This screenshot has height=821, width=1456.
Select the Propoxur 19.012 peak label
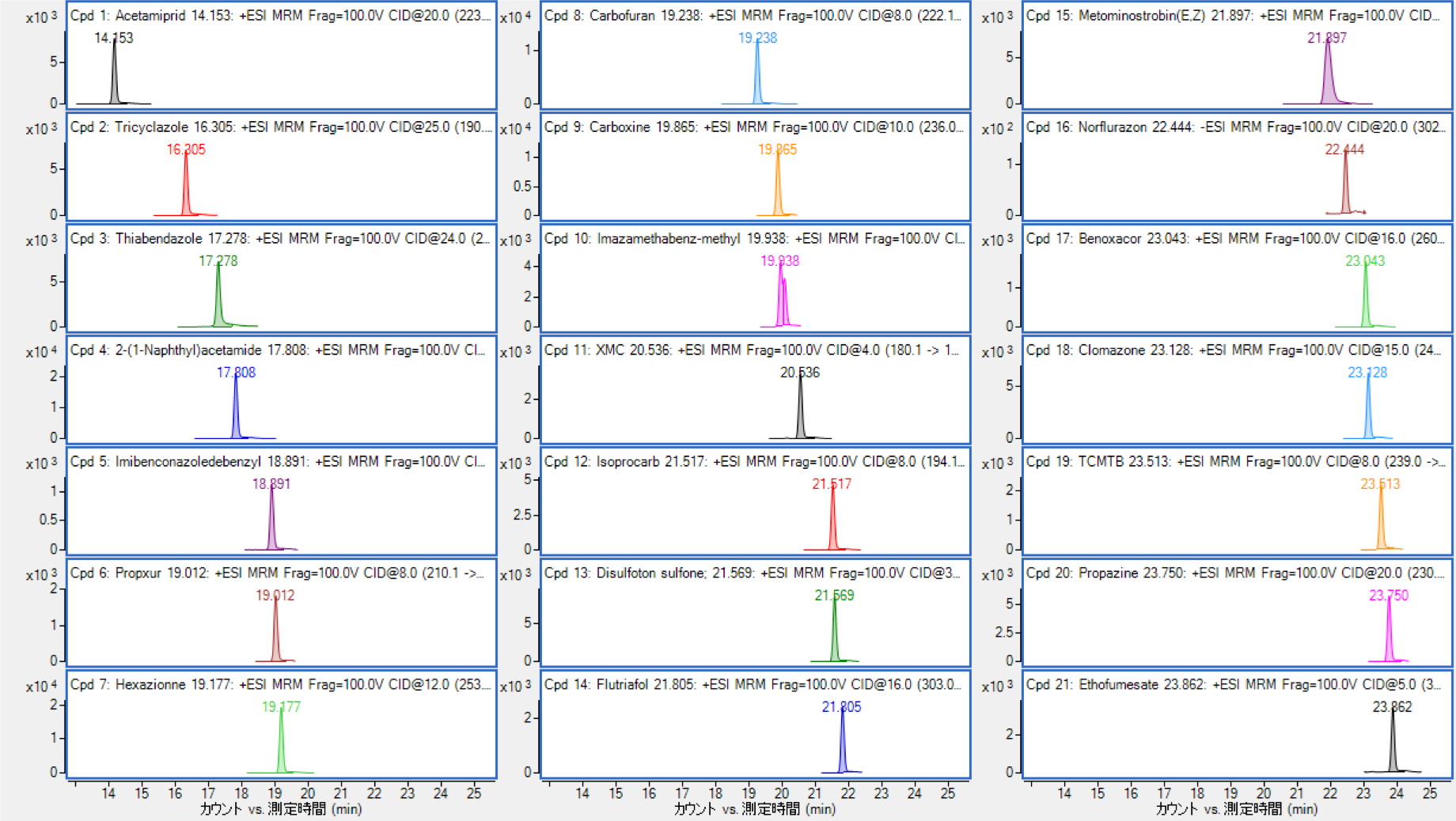click(x=275, y=596)
